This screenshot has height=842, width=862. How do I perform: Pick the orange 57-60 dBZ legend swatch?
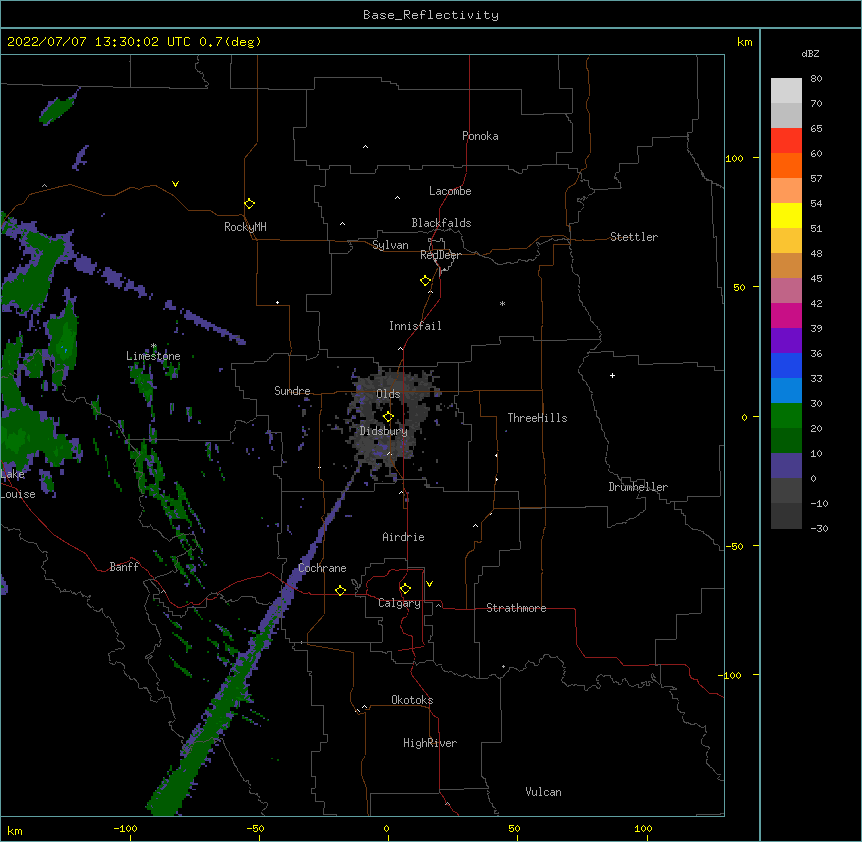(x=786, y=165)
